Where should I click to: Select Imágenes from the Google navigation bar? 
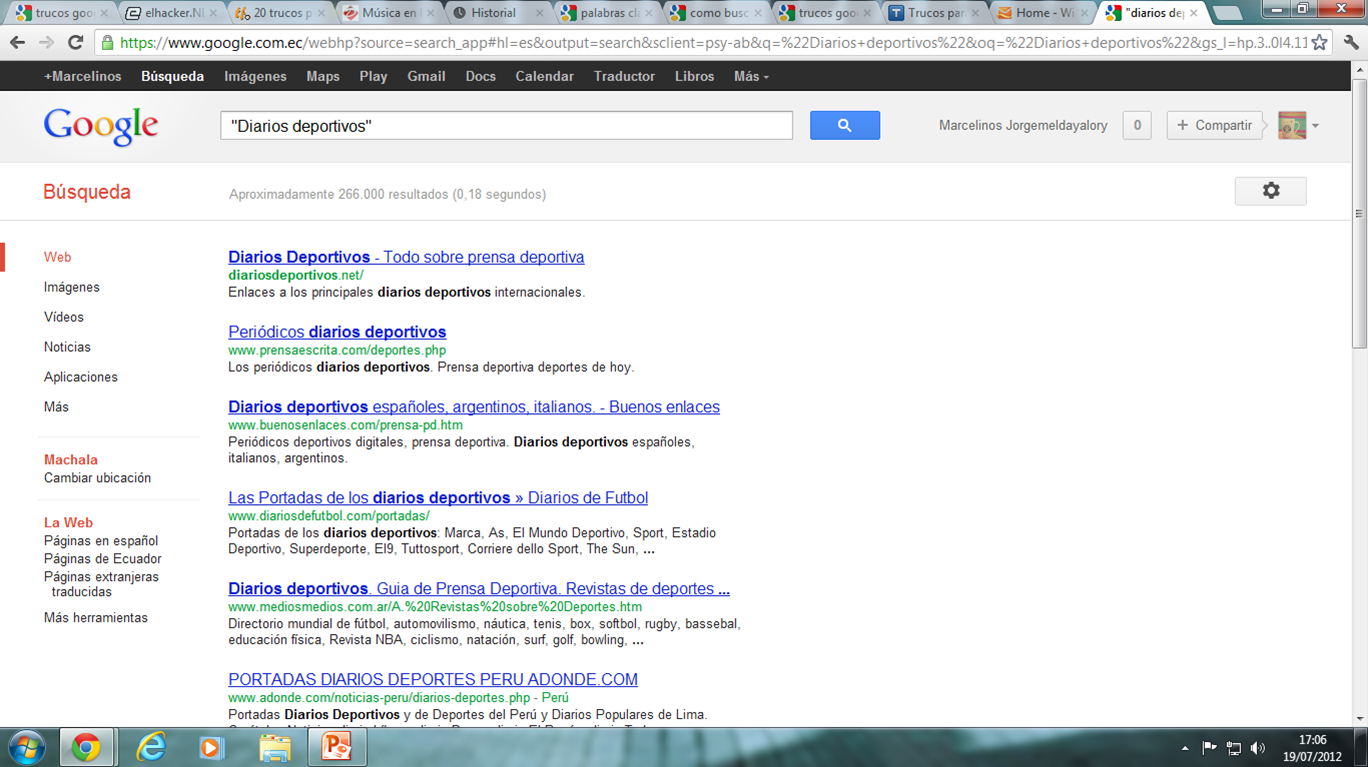[x=254, y=75]
